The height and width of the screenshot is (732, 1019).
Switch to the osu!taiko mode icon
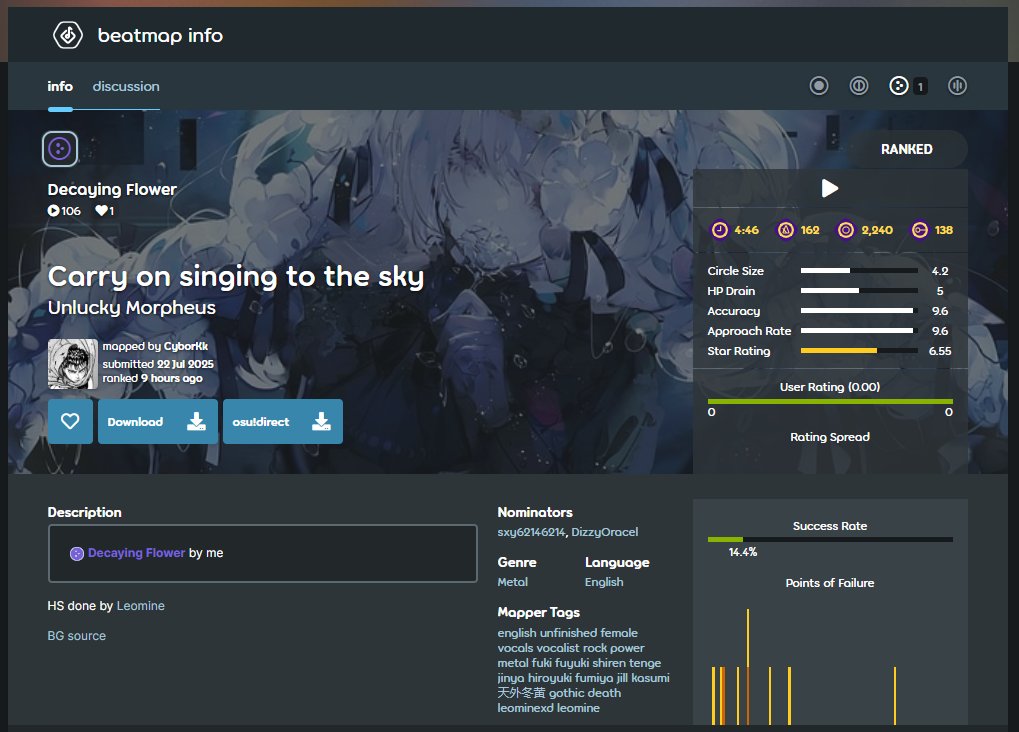tap(858, 86)
